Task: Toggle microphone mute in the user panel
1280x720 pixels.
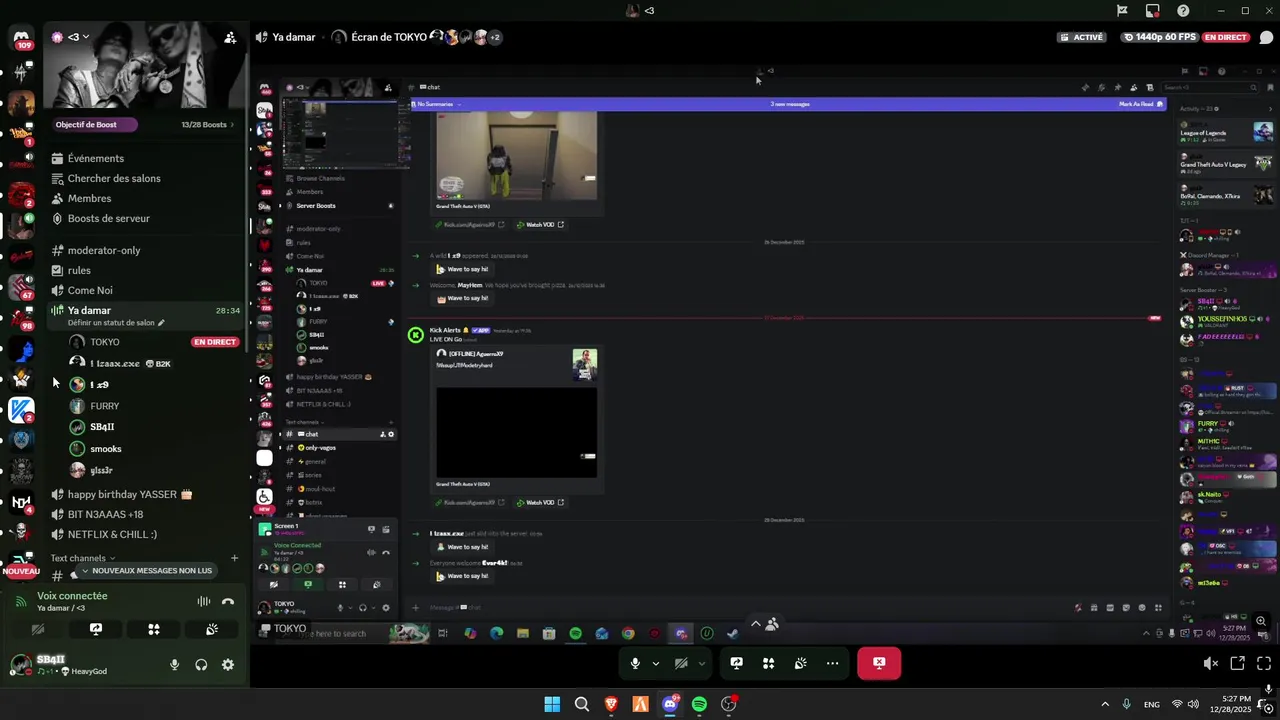Action: 175,665
